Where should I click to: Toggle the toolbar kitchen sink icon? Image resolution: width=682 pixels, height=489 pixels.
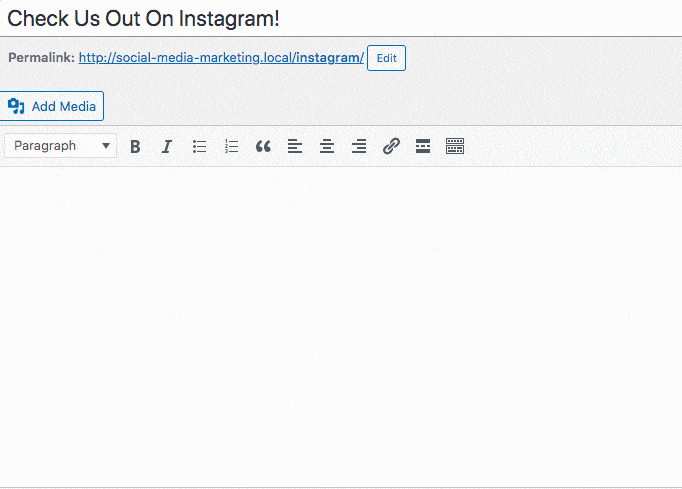pyautogui.click(x=455, y=146)
